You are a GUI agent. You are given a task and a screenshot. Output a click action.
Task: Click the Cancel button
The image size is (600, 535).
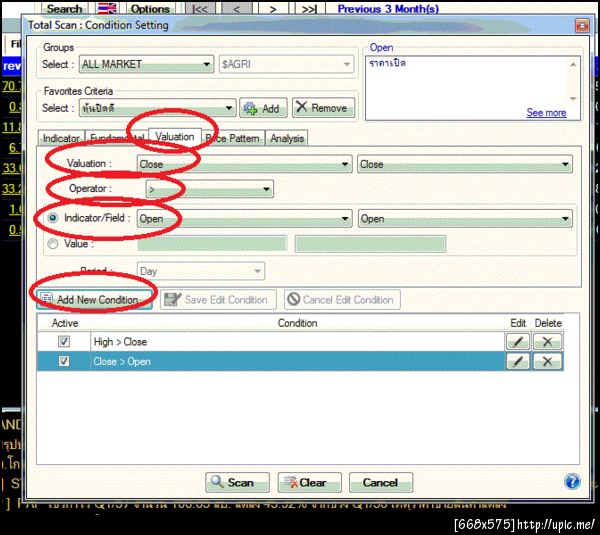coord(381,482)
